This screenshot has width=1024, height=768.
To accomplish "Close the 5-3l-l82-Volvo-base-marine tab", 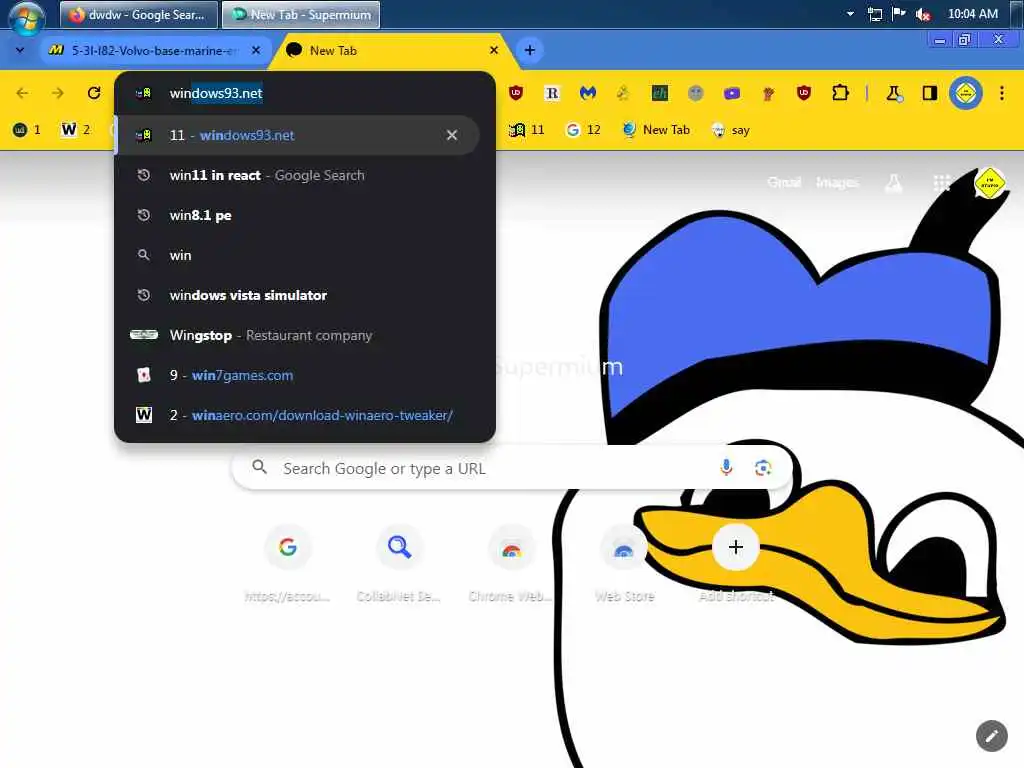I will coord(256,50).
